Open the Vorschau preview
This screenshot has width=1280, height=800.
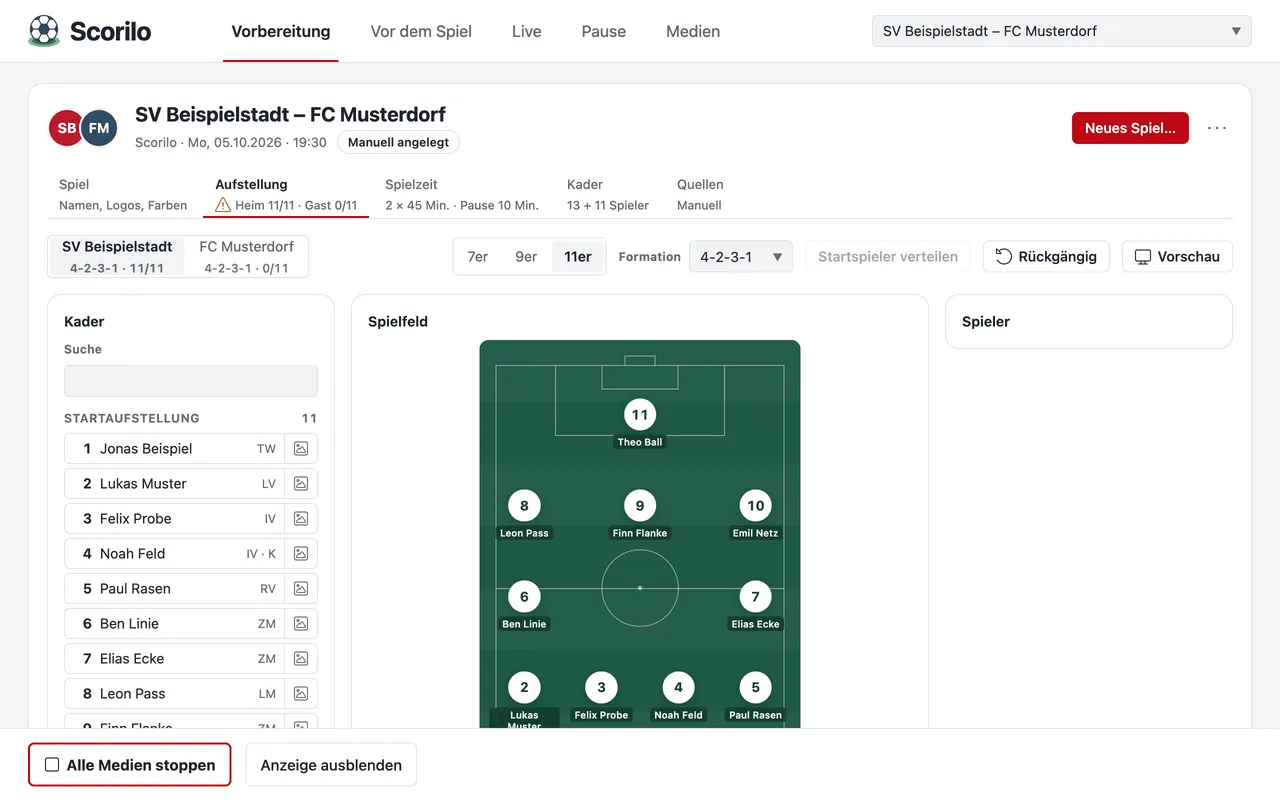click(1177, 257)
